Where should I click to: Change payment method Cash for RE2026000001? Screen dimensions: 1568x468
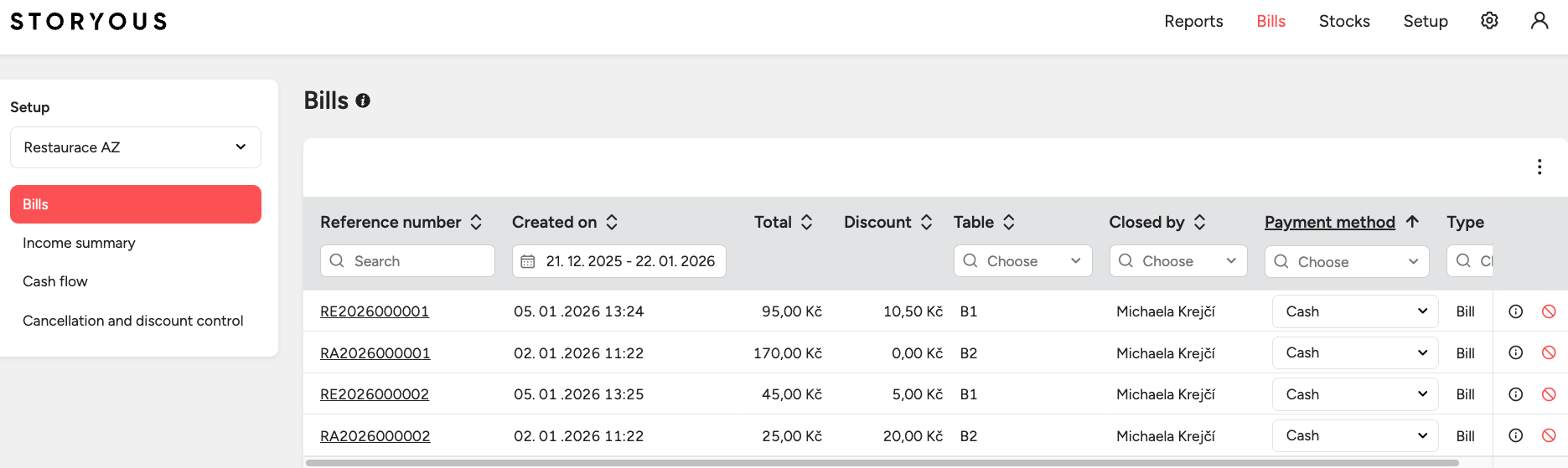(1355, 311)
